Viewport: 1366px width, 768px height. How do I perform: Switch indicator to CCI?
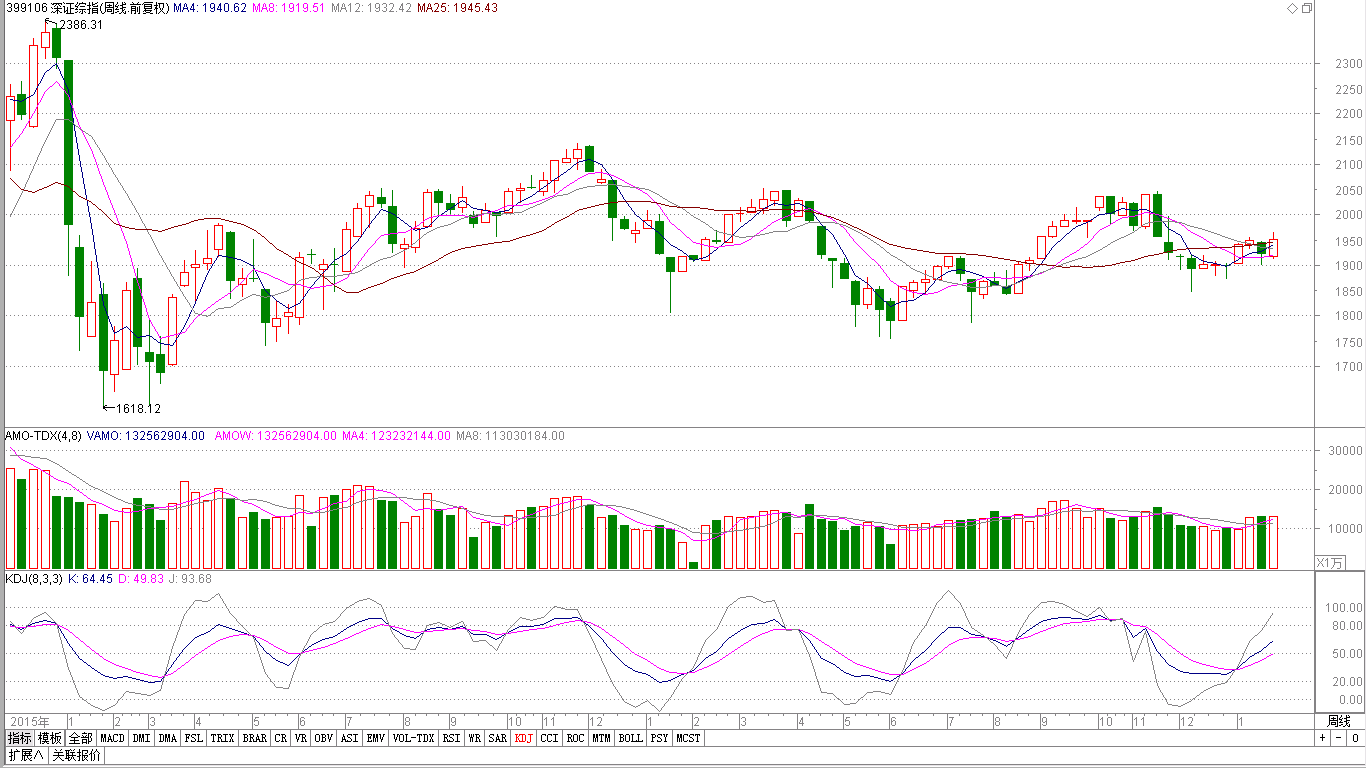click(x=550, y=738)
